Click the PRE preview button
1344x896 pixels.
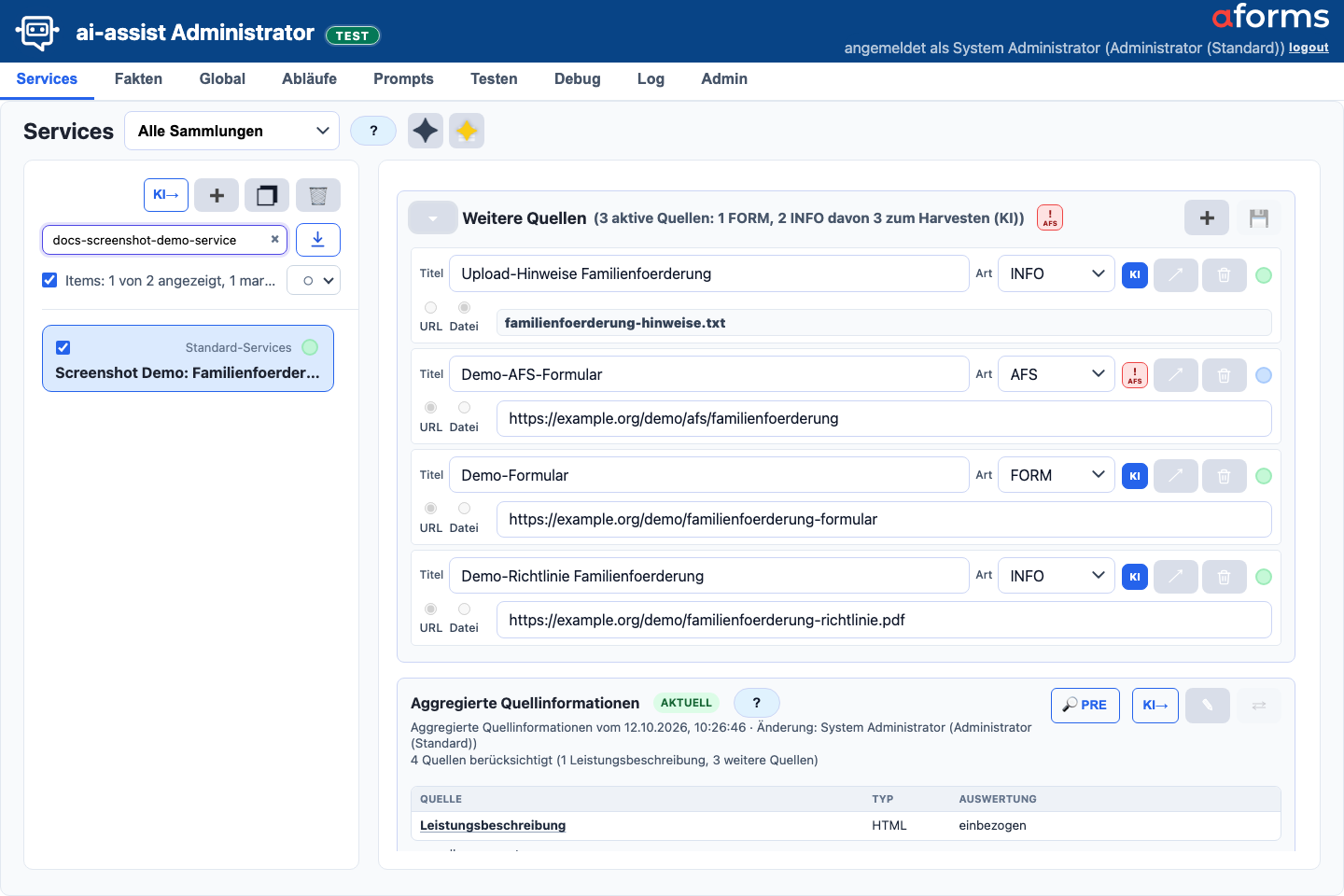point(1085,705)
